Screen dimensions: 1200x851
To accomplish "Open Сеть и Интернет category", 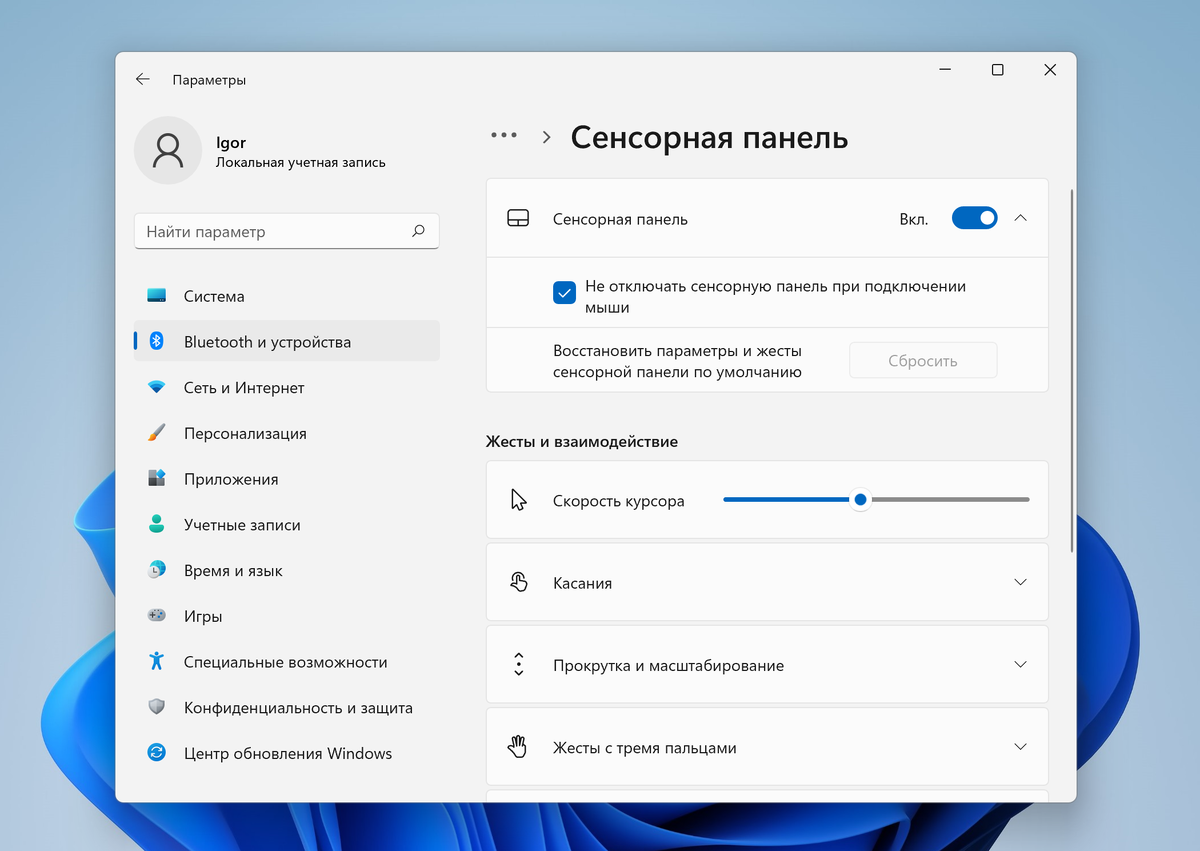I will point(287,387).
